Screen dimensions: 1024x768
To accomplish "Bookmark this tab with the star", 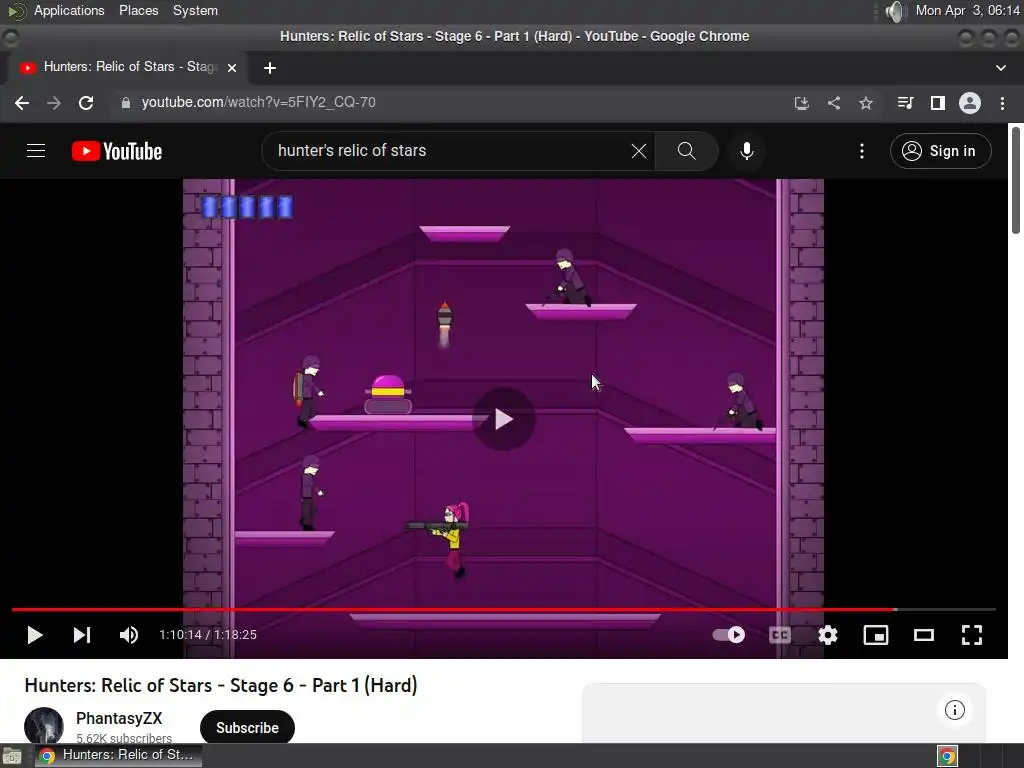I will click(866, 103).
